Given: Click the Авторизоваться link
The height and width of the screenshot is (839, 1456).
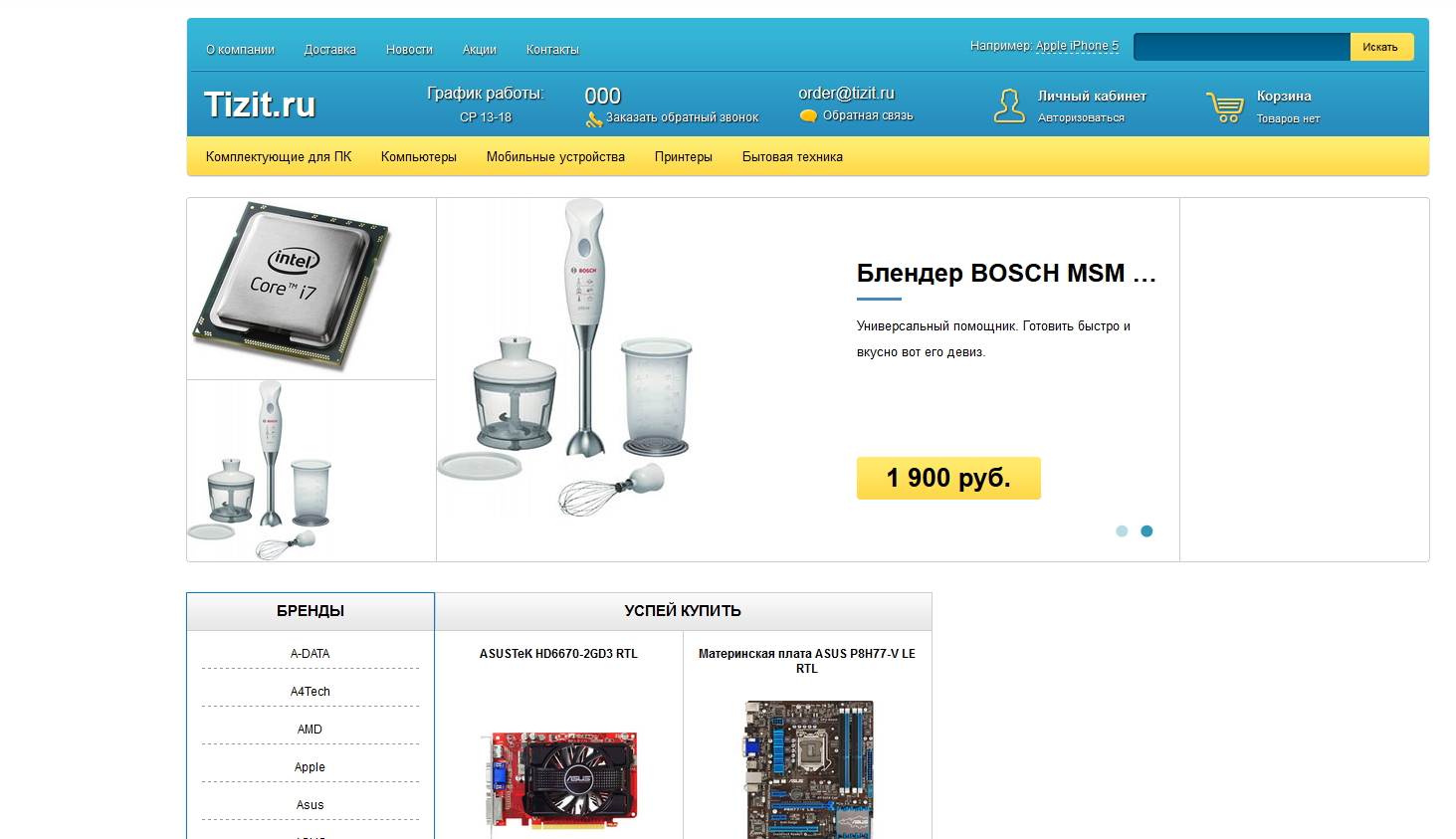Looking at the screenshot, I should point(1081,117).
